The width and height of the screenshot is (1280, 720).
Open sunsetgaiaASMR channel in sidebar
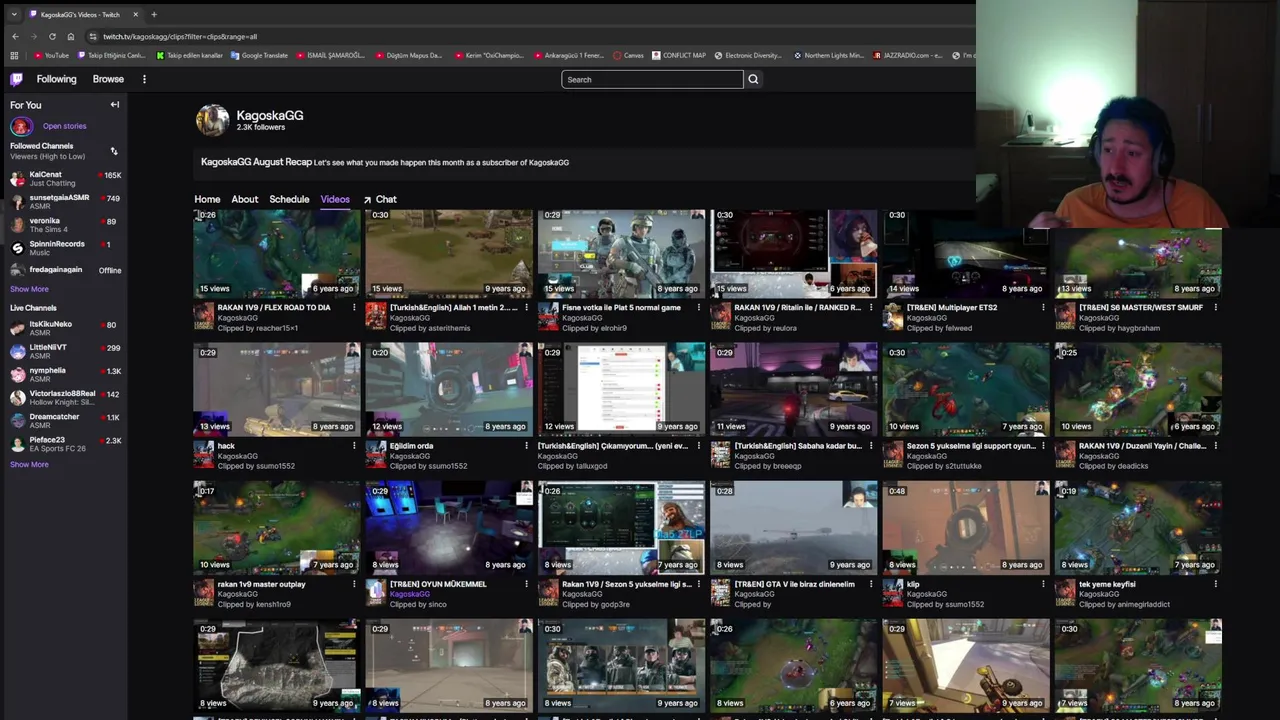pyautogui.click(x=65, y=202)
